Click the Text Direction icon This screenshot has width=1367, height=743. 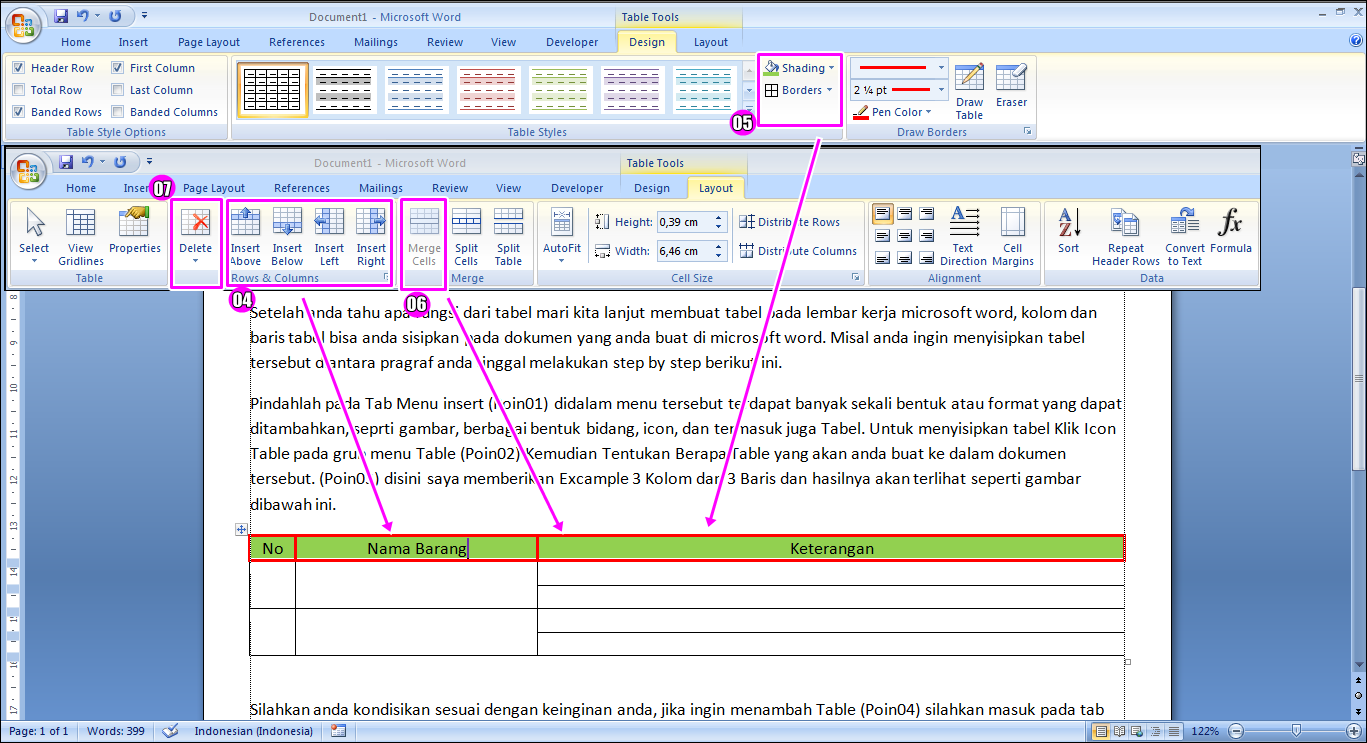[x=963, y=237]
